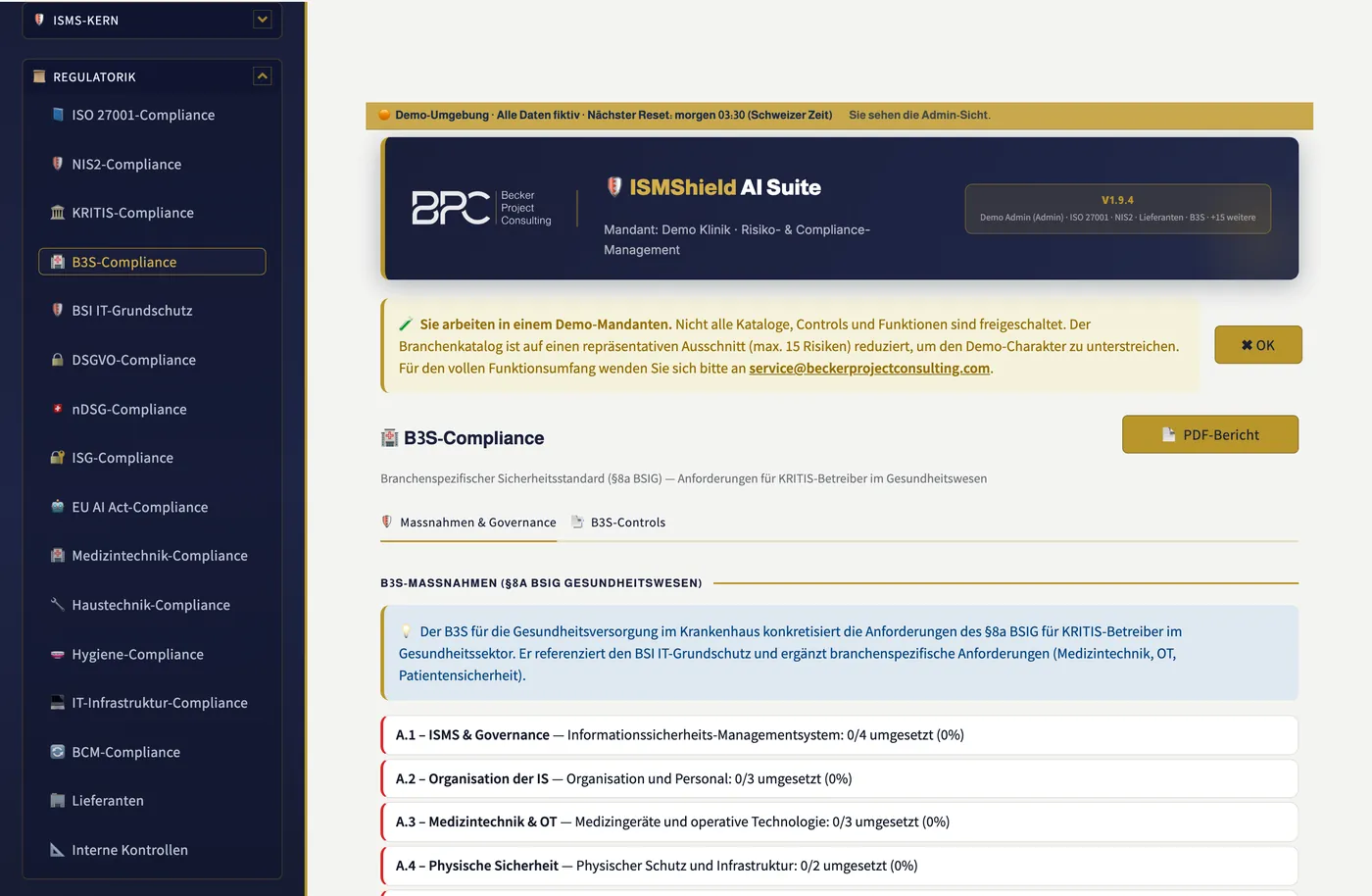Click 'Sie sehen die Admin-Sicht.' text
The height and width of the screenshot is (896, 1372).
pyautogui.click(x=919, y=115)
